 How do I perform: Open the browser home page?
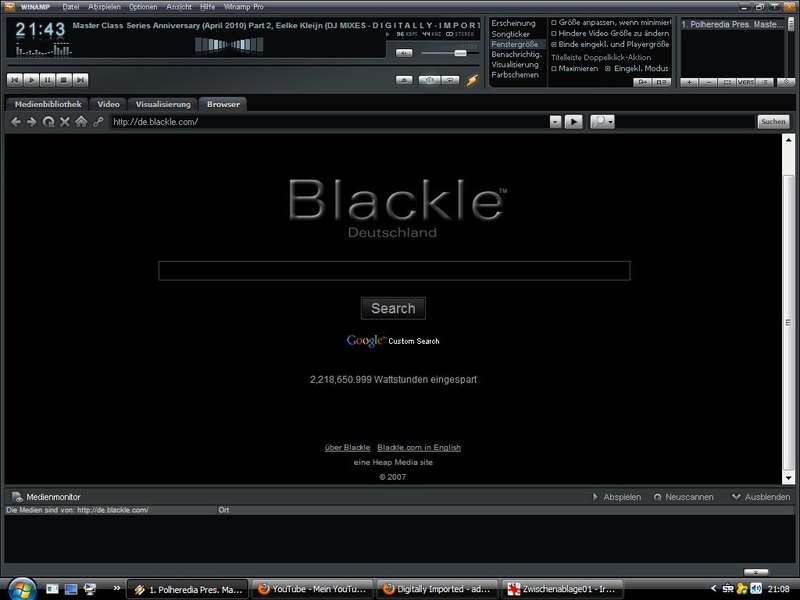point(81,122)
